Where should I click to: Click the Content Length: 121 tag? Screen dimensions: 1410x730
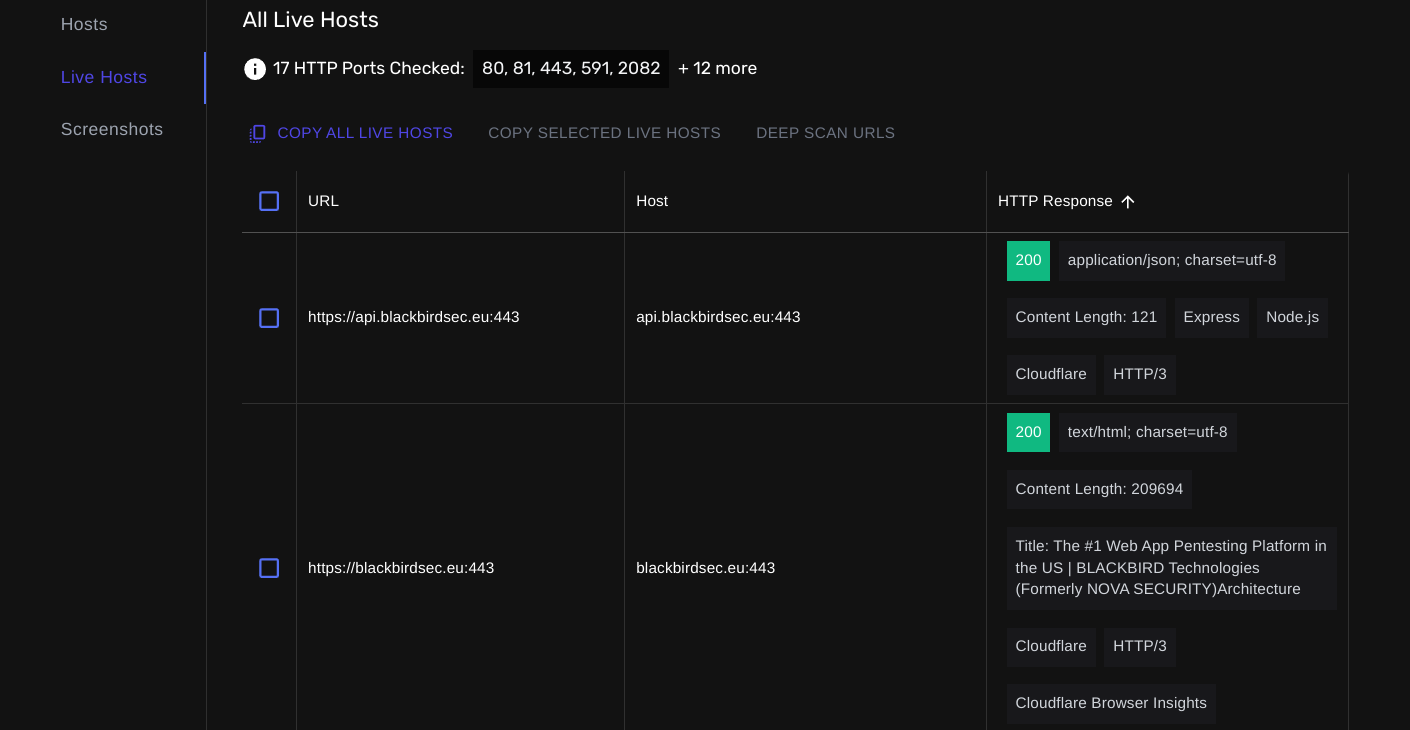1086,318
